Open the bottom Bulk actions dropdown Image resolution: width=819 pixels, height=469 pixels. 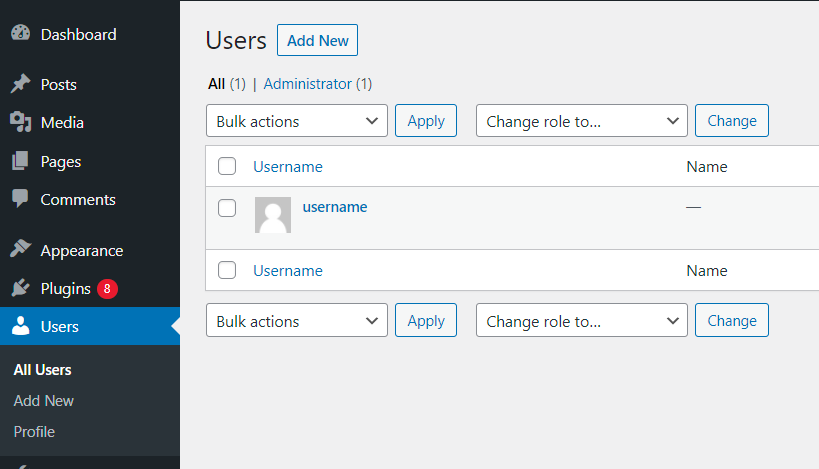pyautogui.click(x=297, y=321)
